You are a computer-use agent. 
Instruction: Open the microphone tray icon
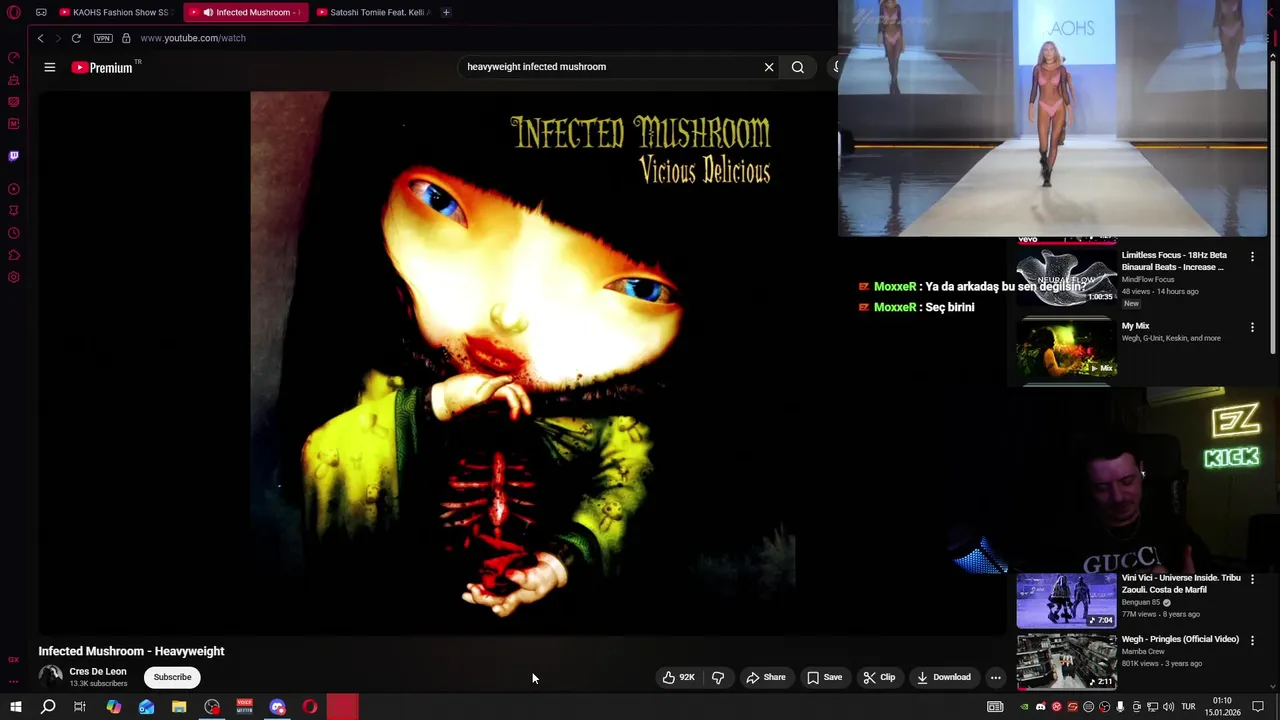click(x=1120, y=707)
